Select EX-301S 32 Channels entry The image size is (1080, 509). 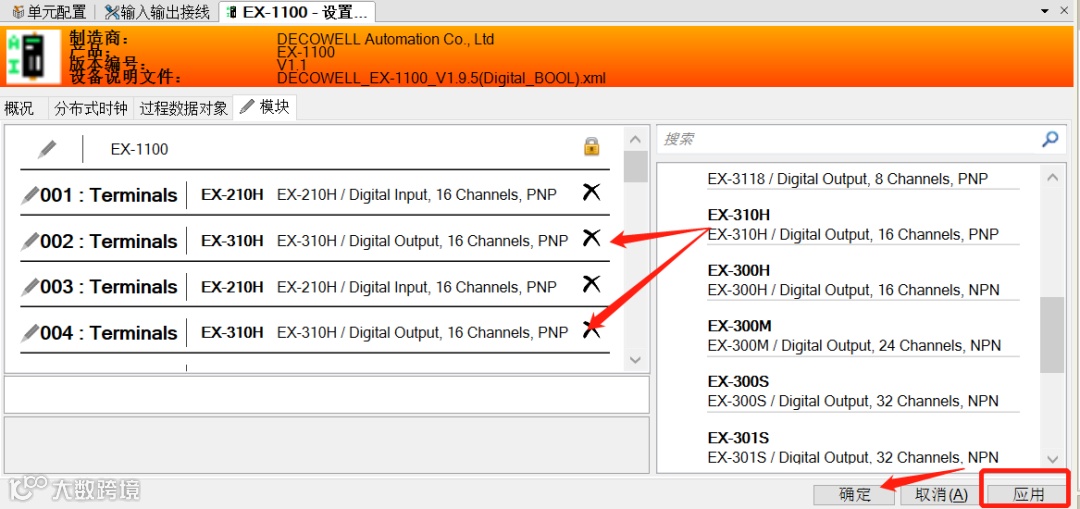click(863, 447)
